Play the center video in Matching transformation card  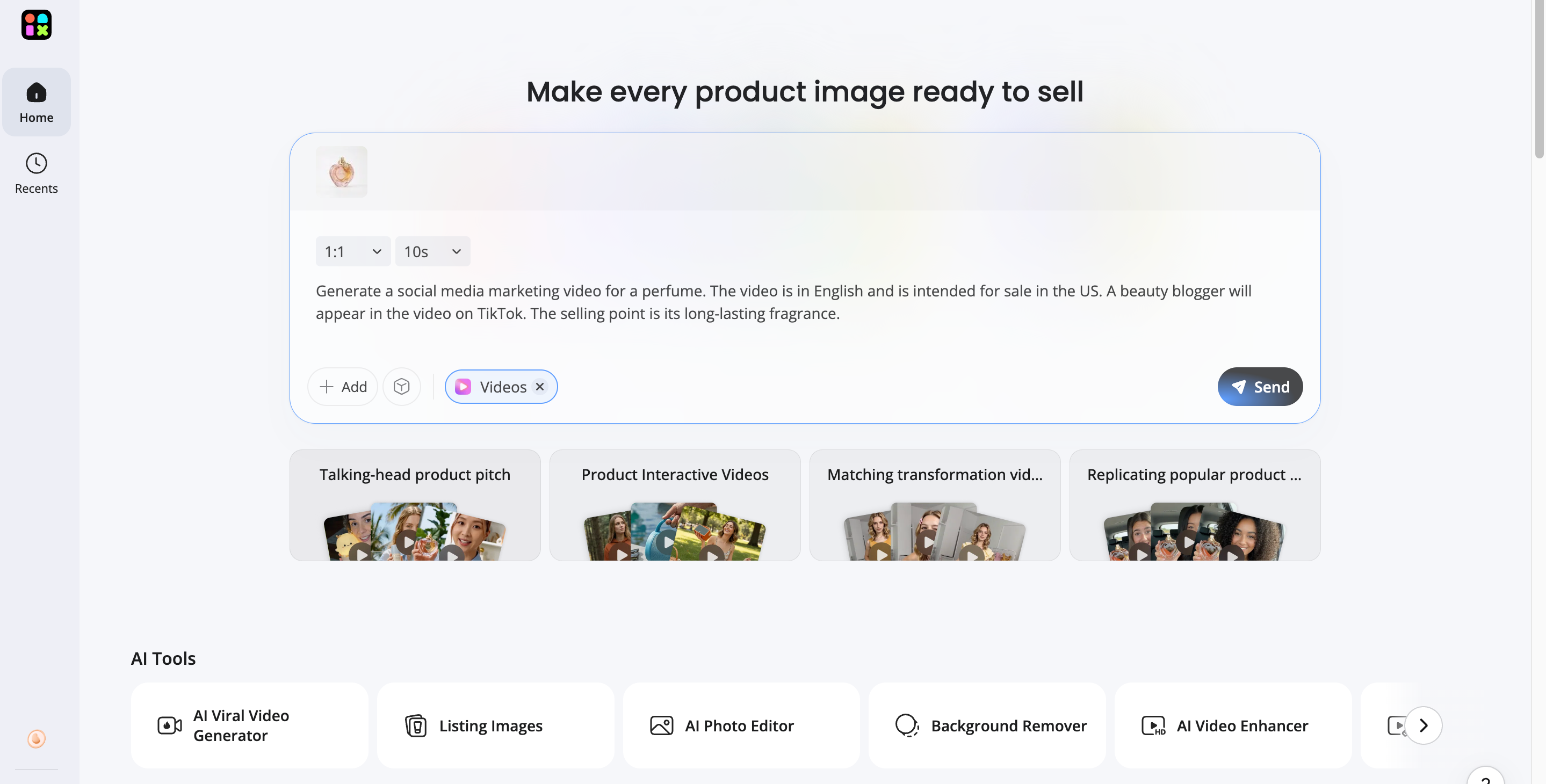[928, 542]
